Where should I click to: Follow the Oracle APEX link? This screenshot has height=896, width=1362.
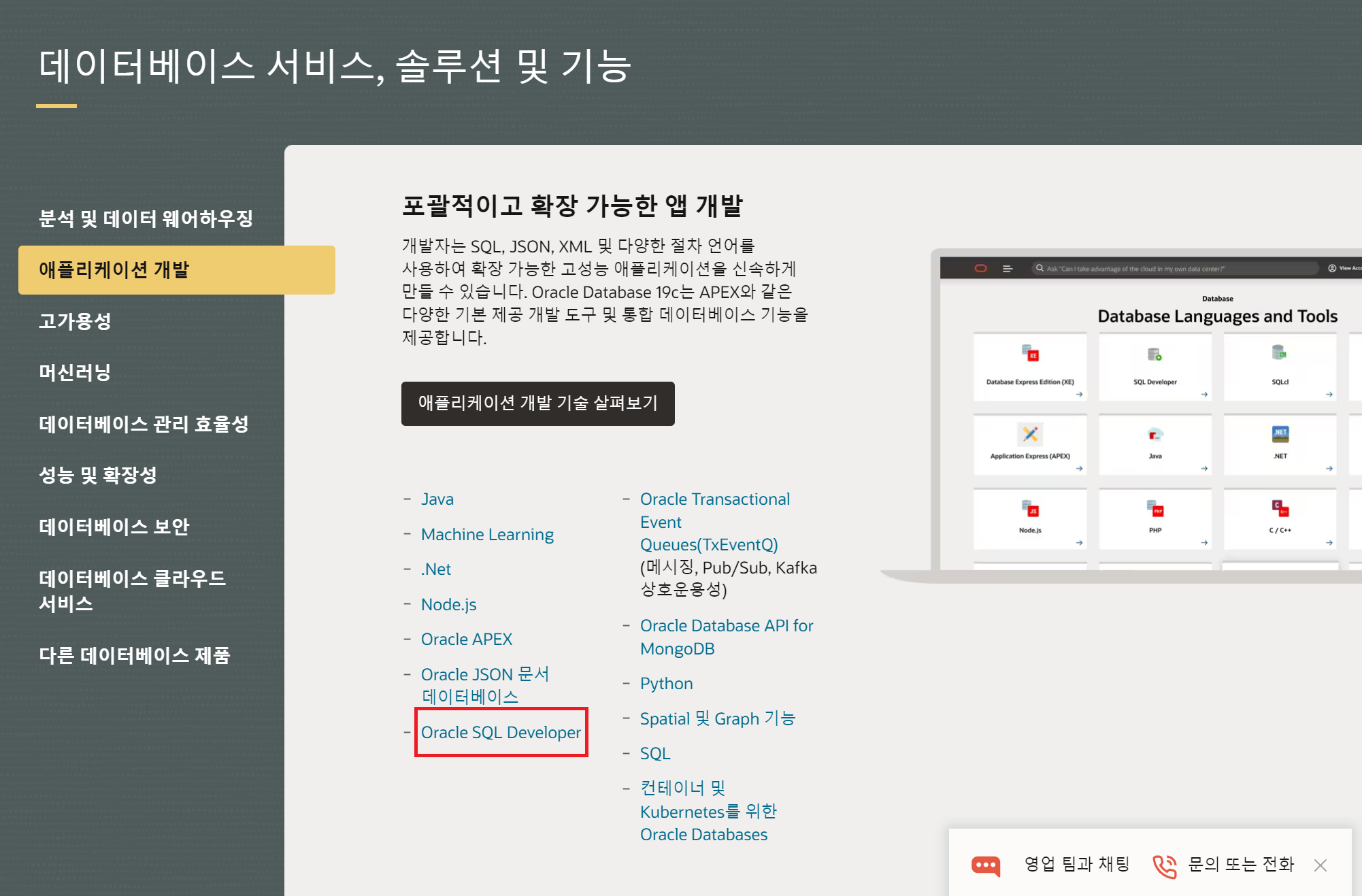coord(466,639)
